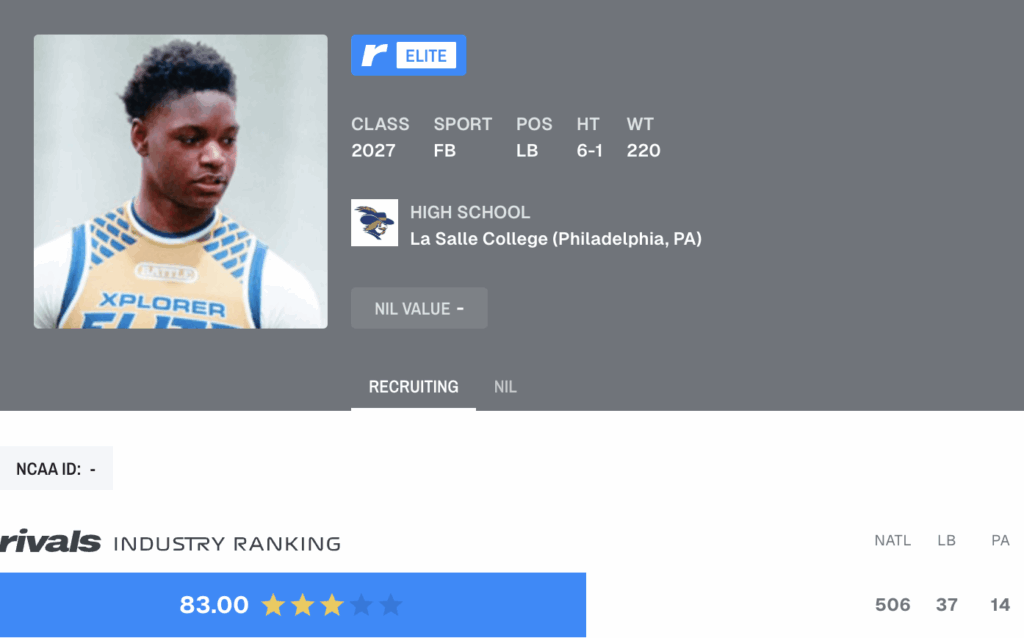
Task: Open La Salle College mascot logo
Action: pyautogui.click(x=374, y=223)
